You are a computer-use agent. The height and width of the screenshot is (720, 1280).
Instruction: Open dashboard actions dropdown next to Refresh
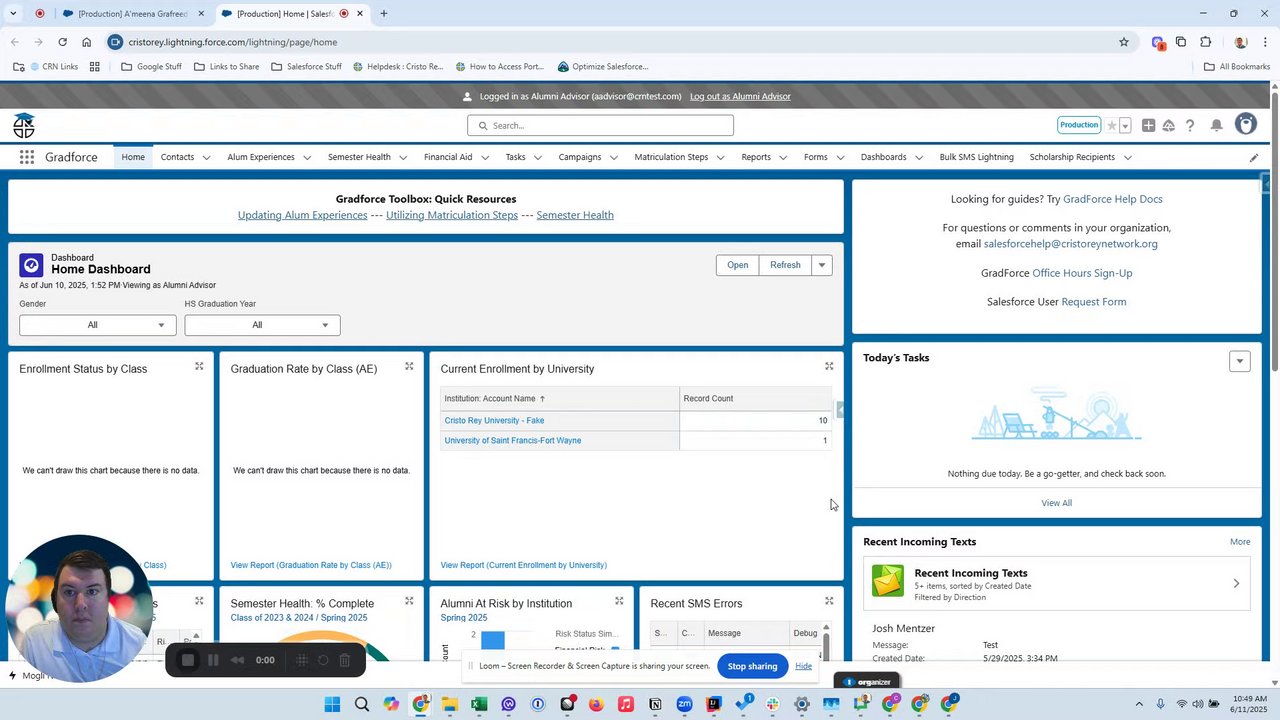[822, 265]
